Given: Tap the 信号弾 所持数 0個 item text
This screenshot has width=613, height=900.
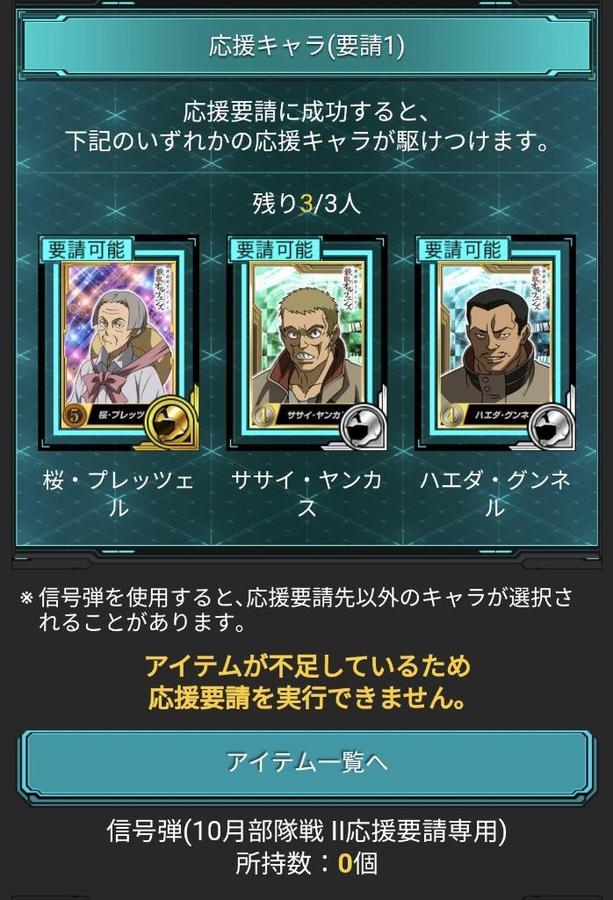Looking at the screenshot, I should tap(306, 846).
